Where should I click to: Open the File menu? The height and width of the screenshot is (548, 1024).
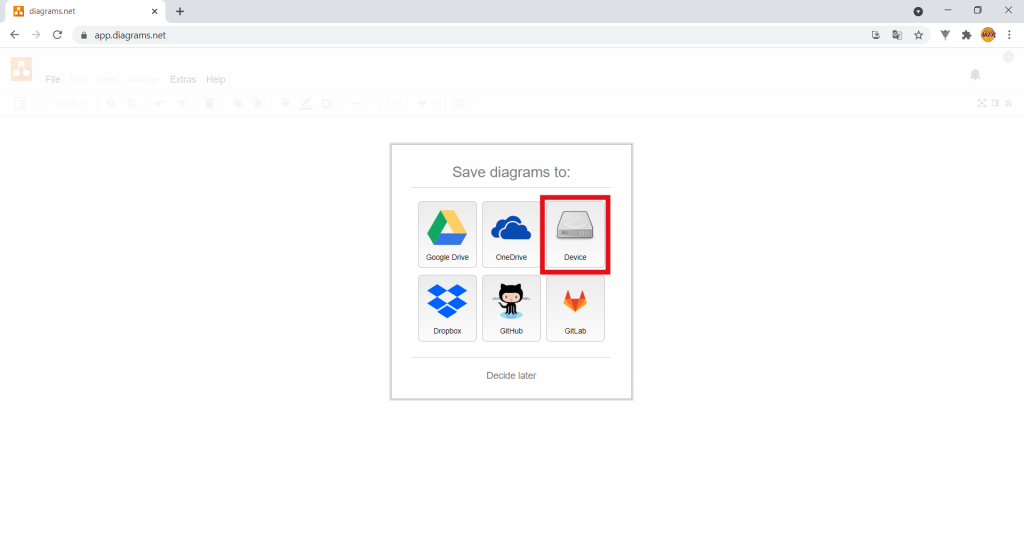(53, 79)
